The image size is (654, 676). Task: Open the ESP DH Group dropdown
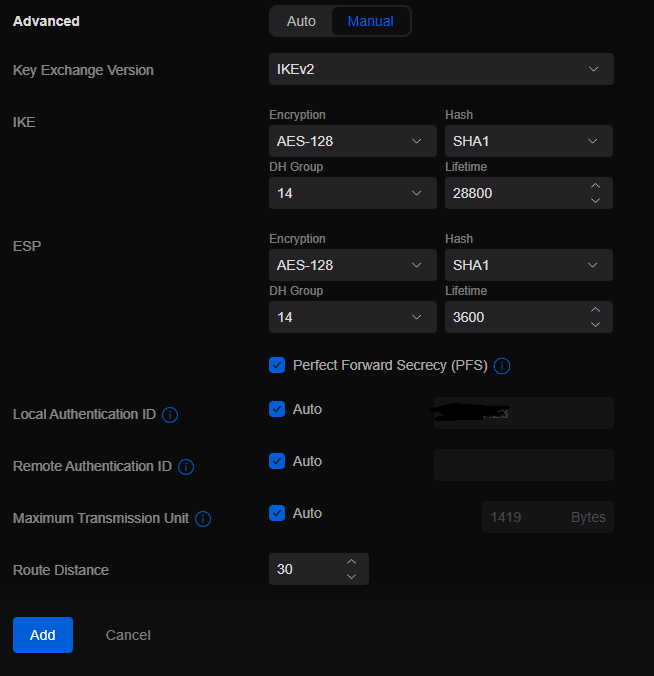pos(353,317)
